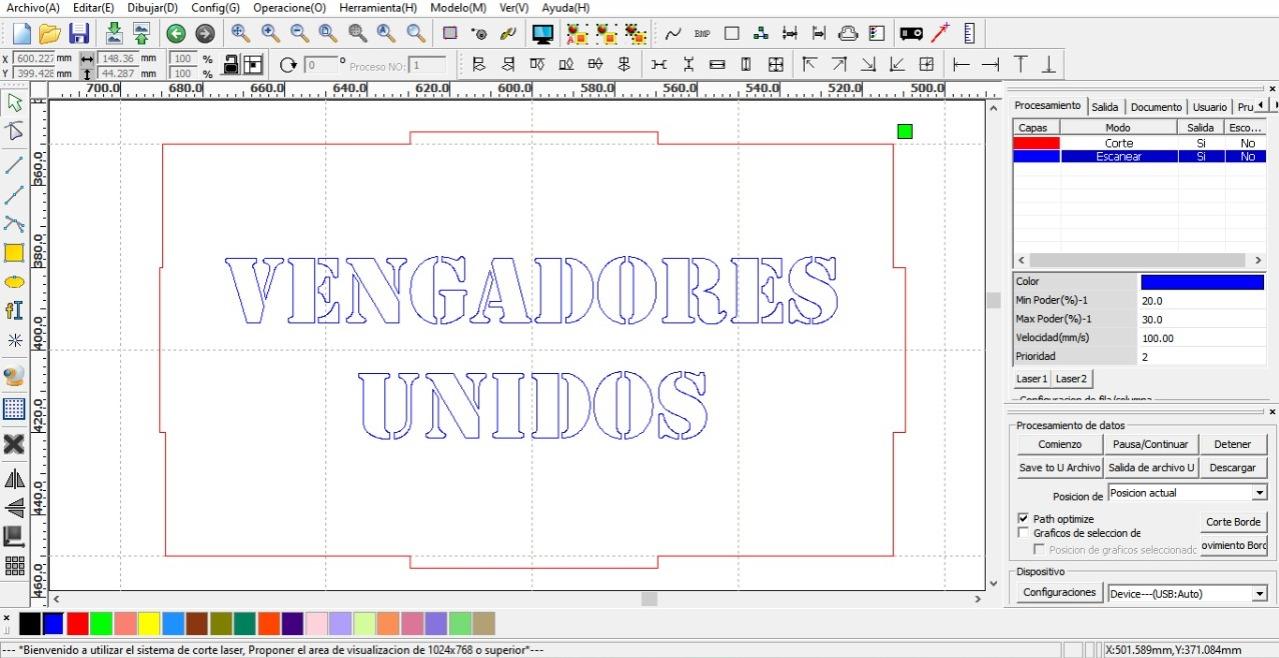
Task: Undo with the green left arrow icon
Action: [176, 34]
